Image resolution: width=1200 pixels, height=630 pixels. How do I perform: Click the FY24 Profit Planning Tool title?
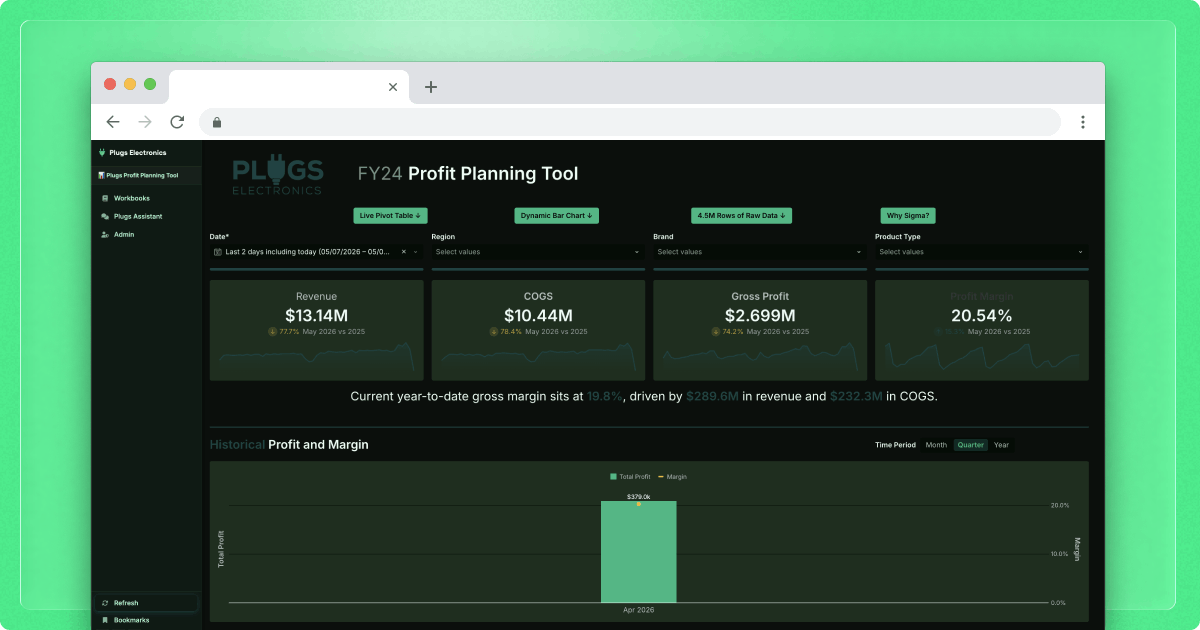point(468,174)
